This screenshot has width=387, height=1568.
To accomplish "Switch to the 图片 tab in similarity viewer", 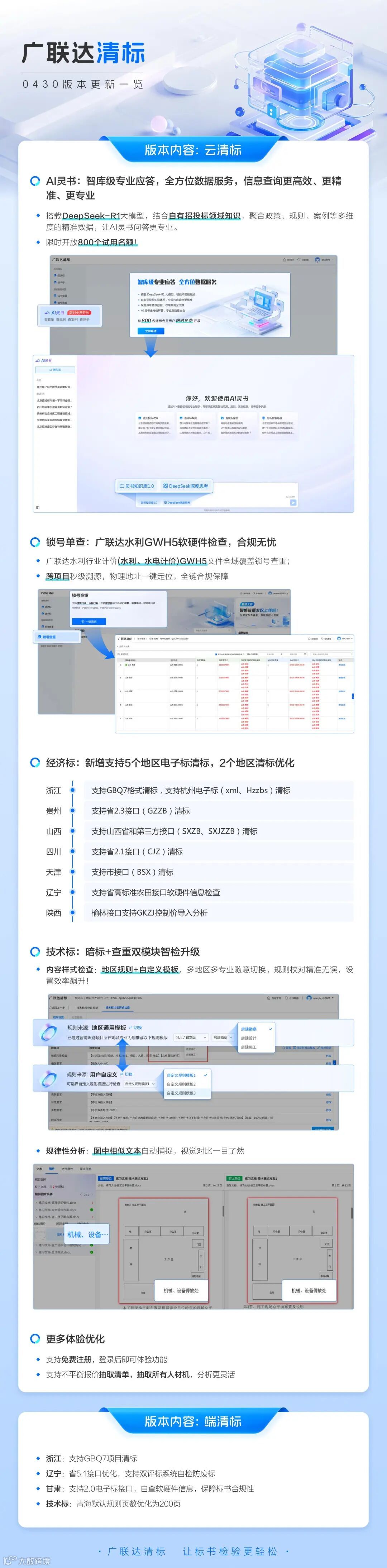I will click(52, 1169).
